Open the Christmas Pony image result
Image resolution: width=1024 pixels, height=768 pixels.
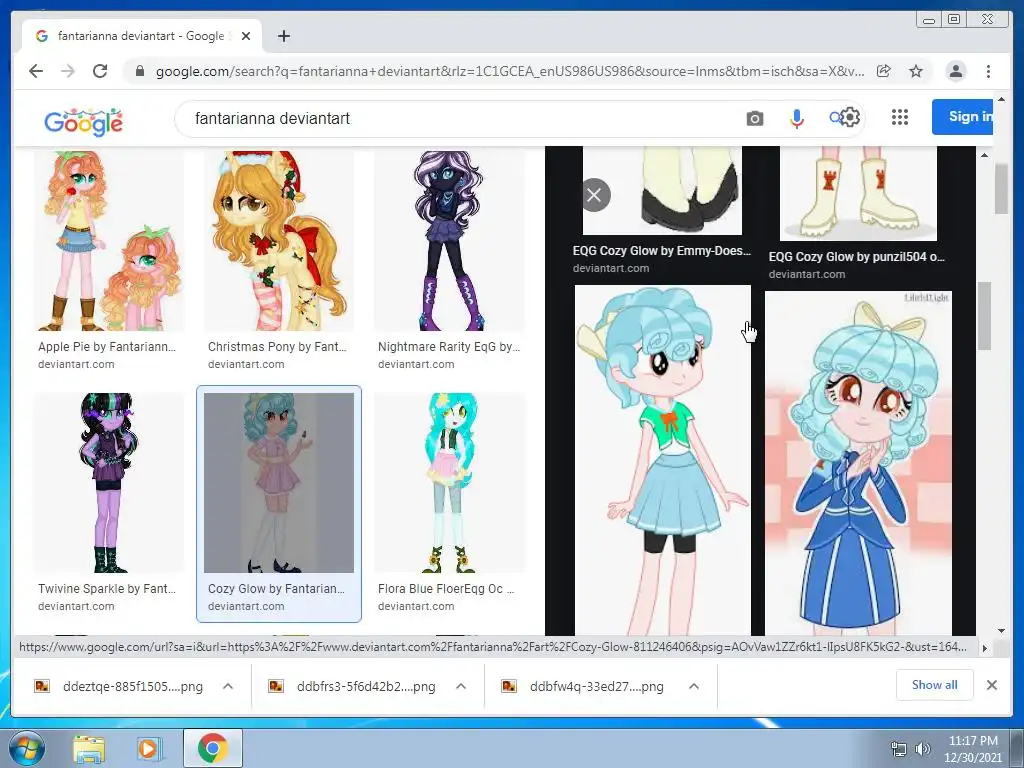(x=279, y=240)
